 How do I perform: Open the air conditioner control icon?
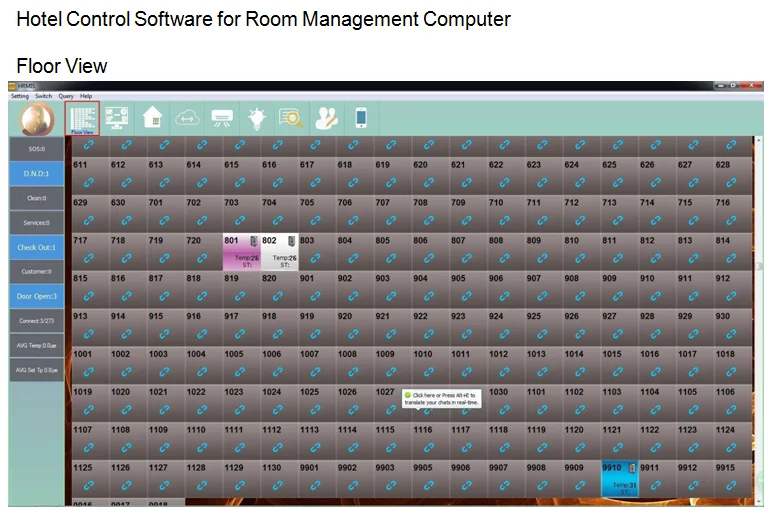pyautogui.click(x=222, y=118)
